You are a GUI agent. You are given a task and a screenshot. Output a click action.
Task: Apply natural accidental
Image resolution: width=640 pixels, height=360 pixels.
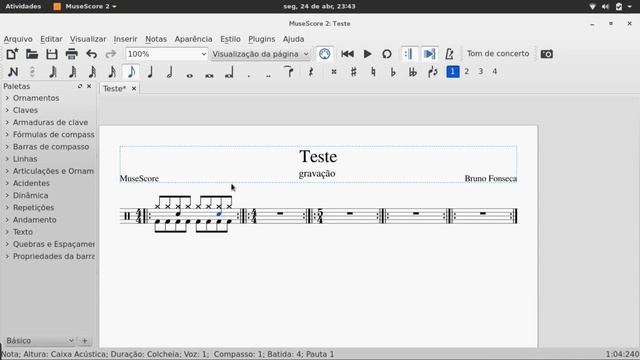tap(373, 72)
